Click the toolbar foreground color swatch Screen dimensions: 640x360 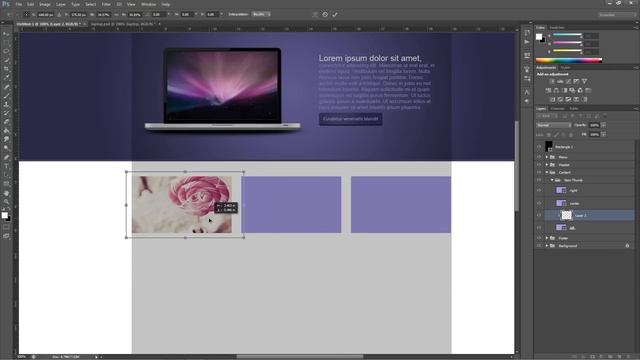(x=4, y=215)
